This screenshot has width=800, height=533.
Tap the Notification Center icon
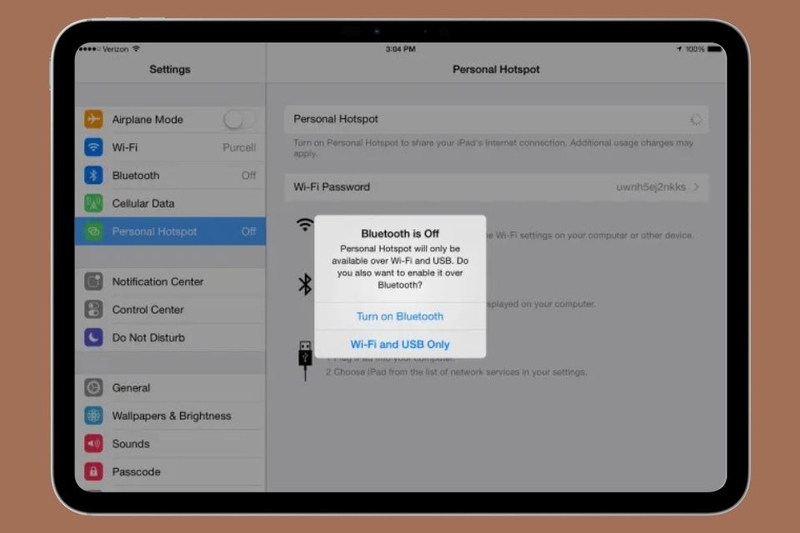[x=93, y=282]
